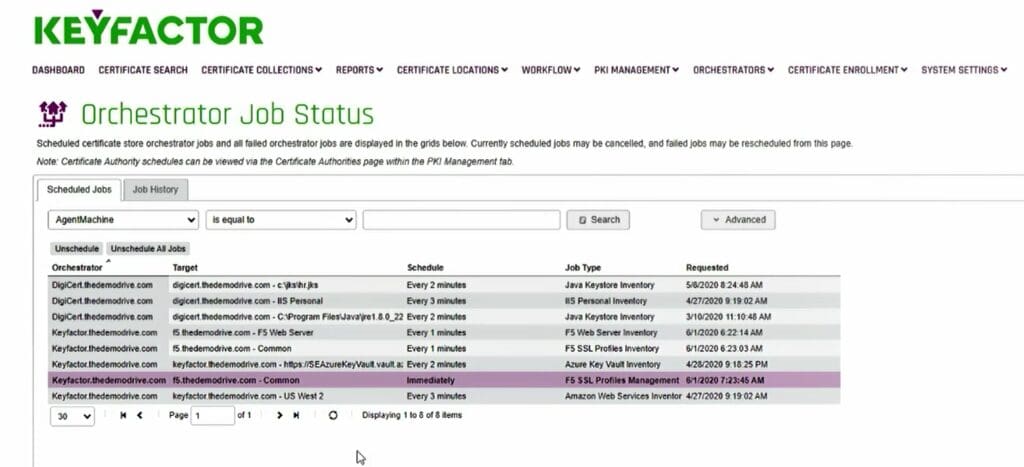This screenshot has width=1024, height=467.
Task: Expand the PKI Management menu
Action: [636, 70]
